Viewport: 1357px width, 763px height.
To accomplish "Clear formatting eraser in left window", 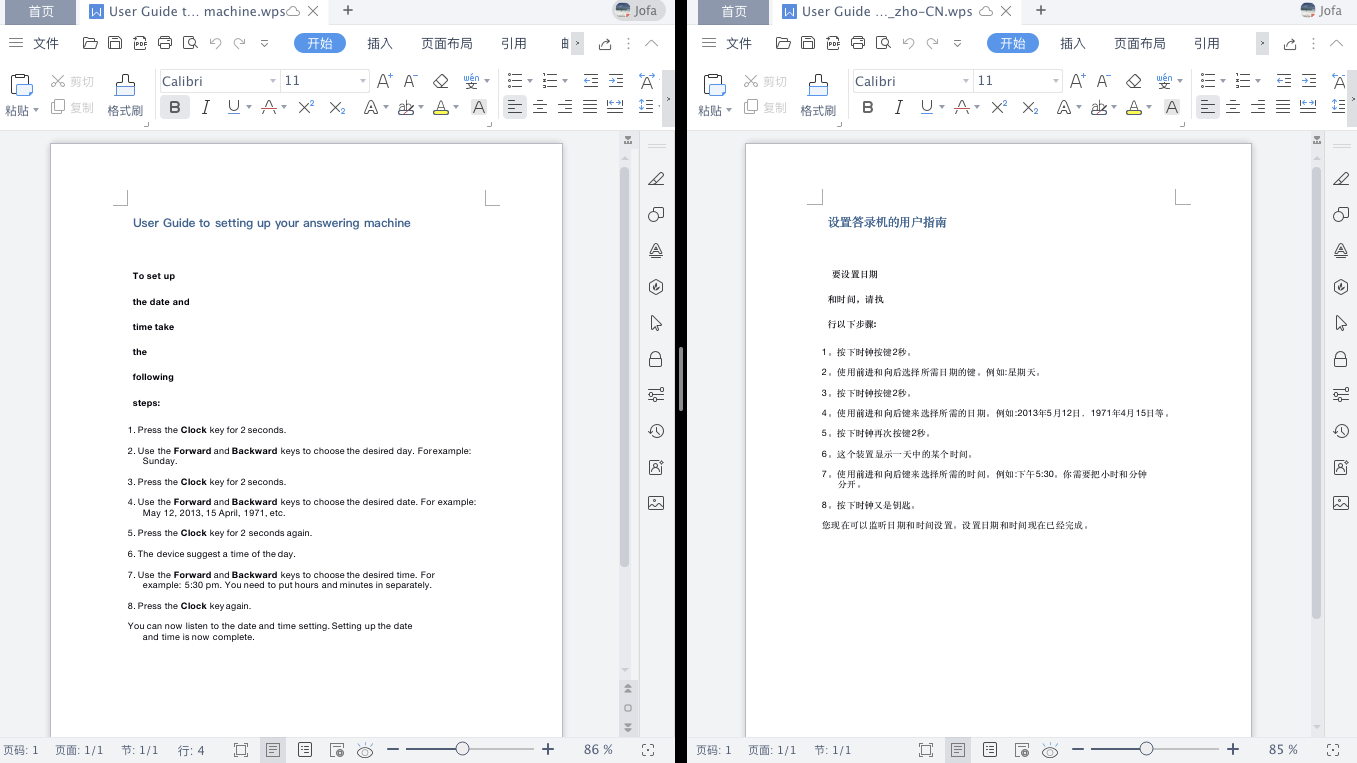I will (440, 81).
